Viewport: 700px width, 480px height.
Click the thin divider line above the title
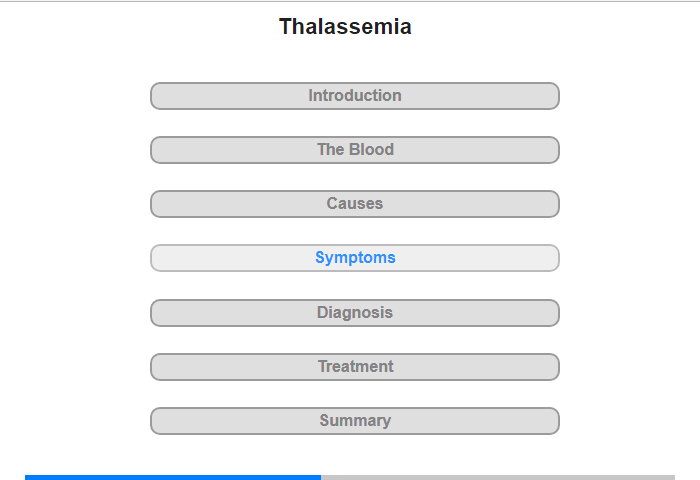coord(350,1)
